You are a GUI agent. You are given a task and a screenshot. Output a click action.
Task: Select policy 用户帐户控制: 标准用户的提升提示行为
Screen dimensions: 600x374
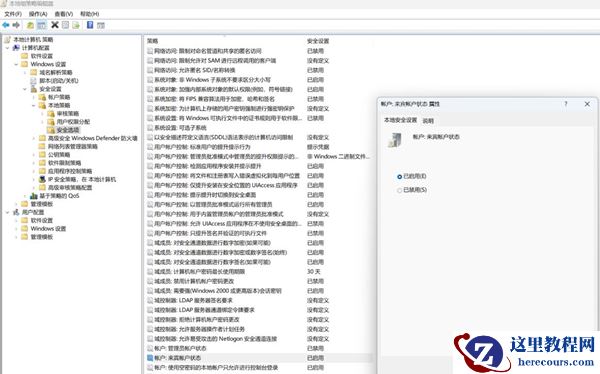202,147
